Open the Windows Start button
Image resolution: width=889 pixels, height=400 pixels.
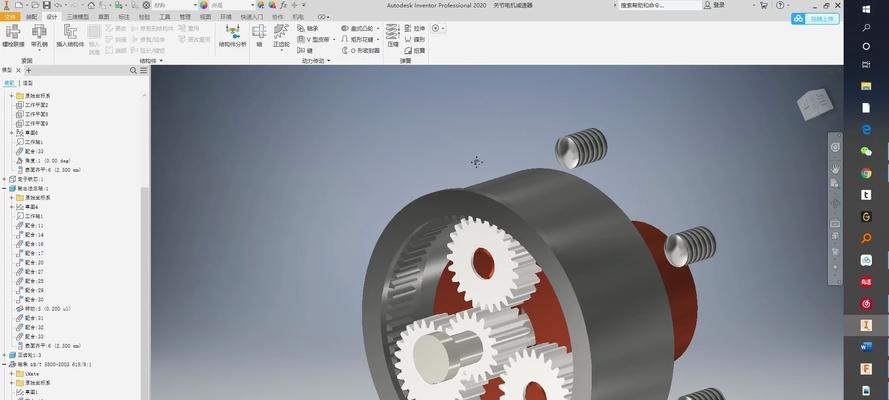[x=866, y=9]
